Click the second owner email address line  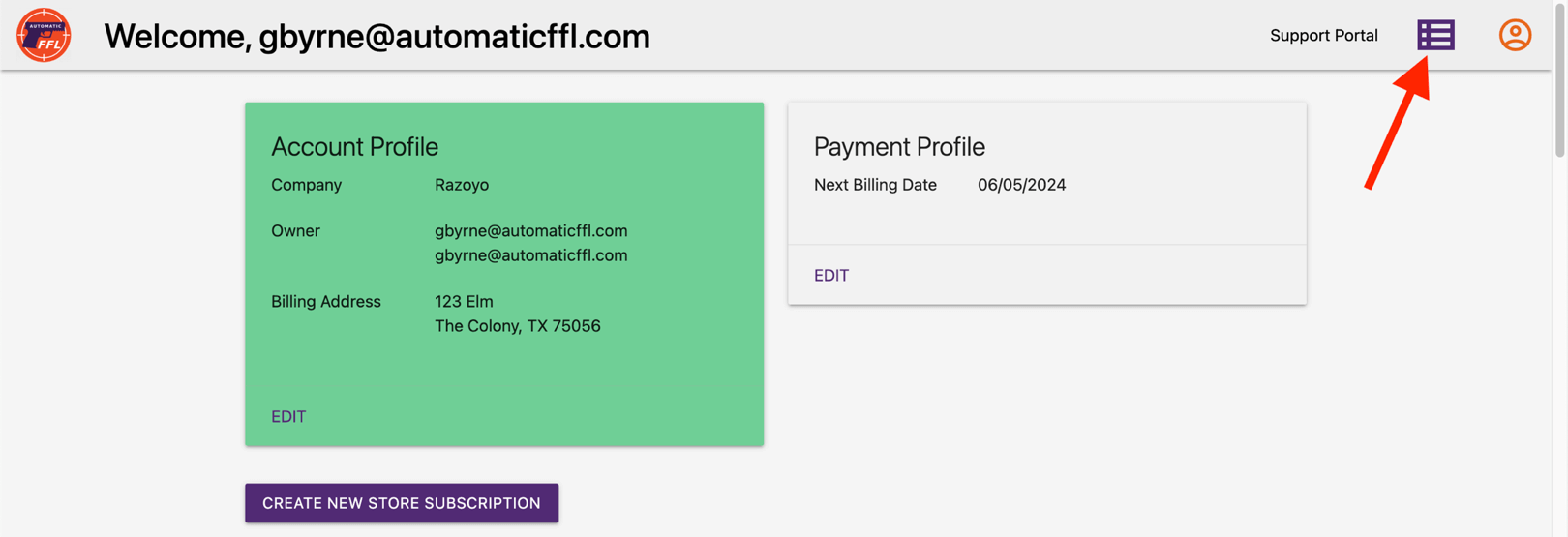coord(530,255)
